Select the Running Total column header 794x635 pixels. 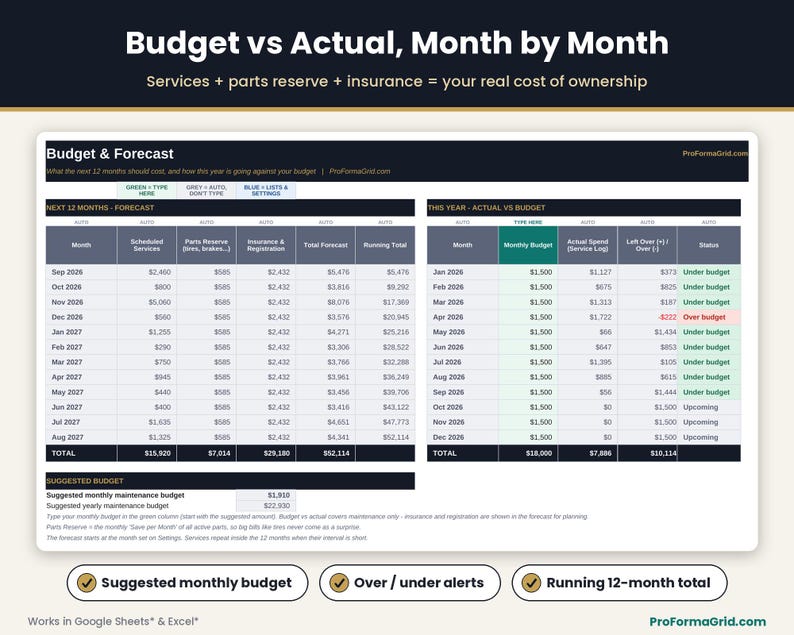(385, 245)
